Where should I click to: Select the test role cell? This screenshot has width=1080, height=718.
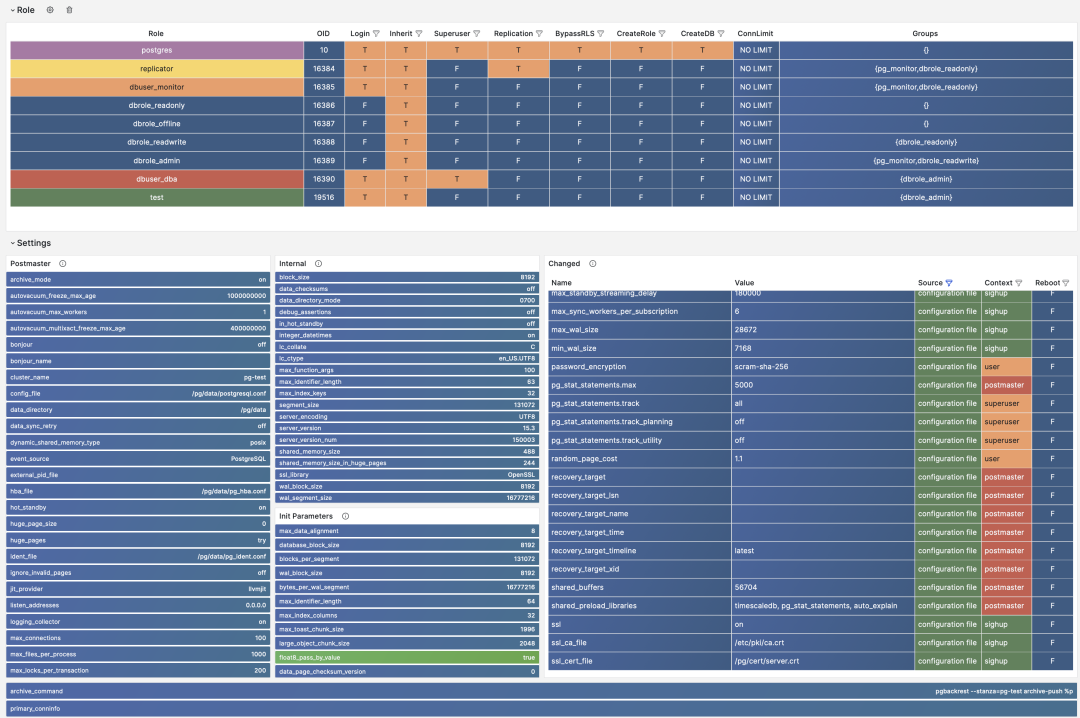(x=156, y=197)
